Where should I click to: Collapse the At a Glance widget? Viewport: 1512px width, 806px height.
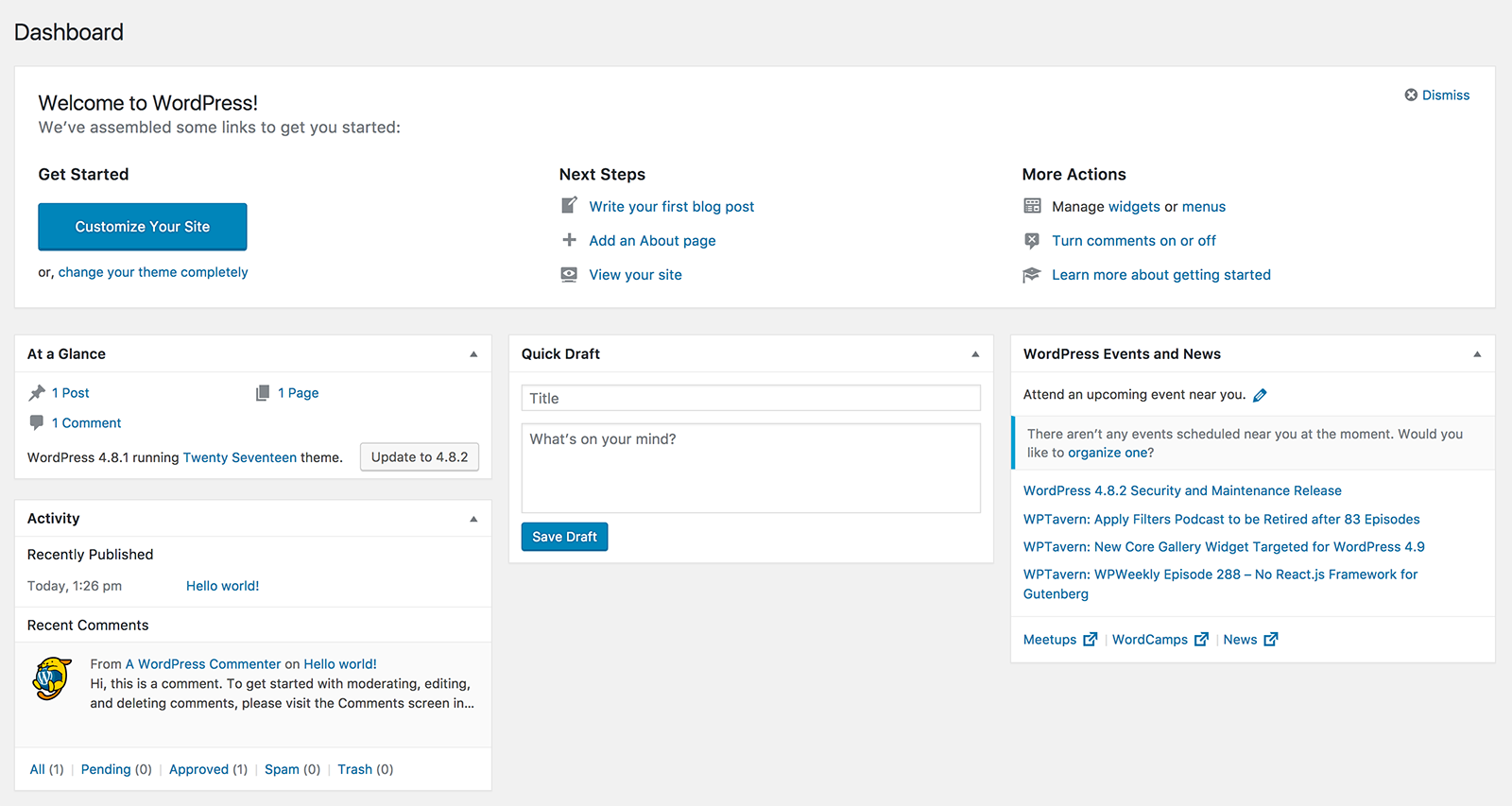(x=473, y=354)
